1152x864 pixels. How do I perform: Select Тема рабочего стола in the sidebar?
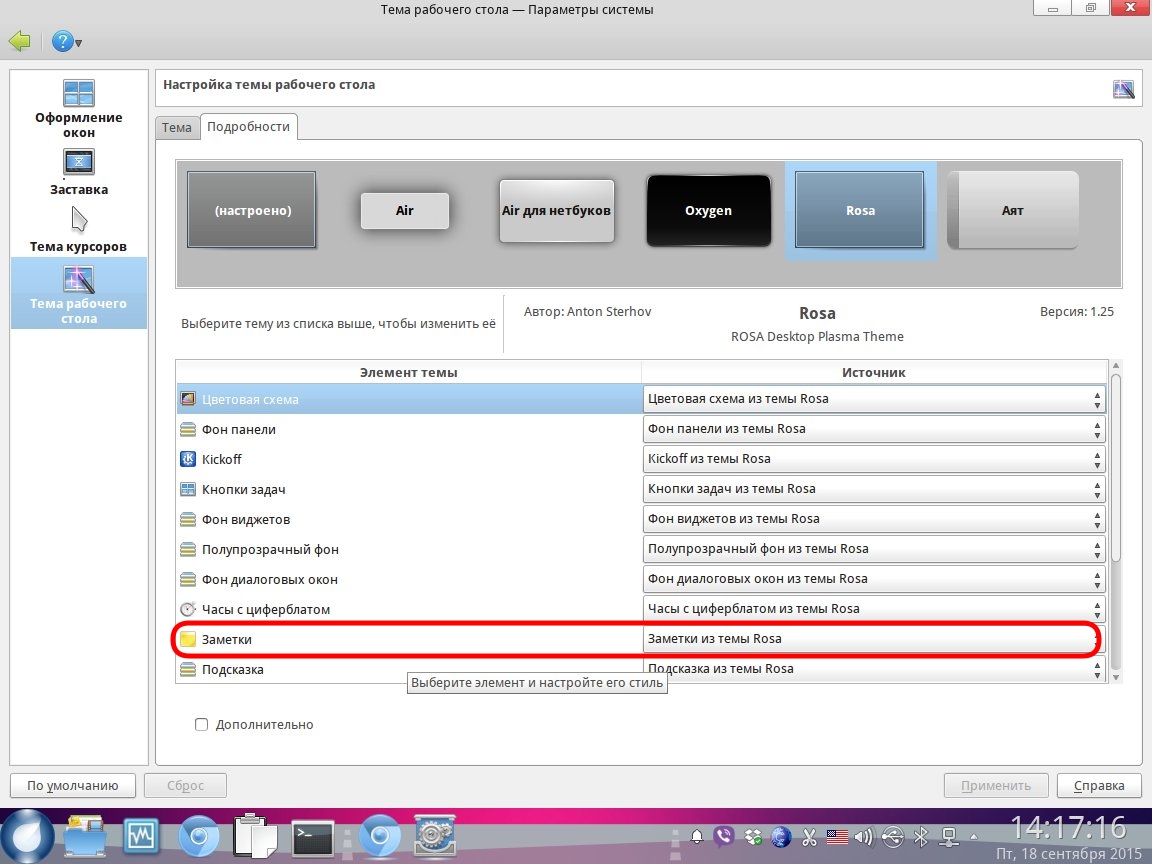click(79, 293)
